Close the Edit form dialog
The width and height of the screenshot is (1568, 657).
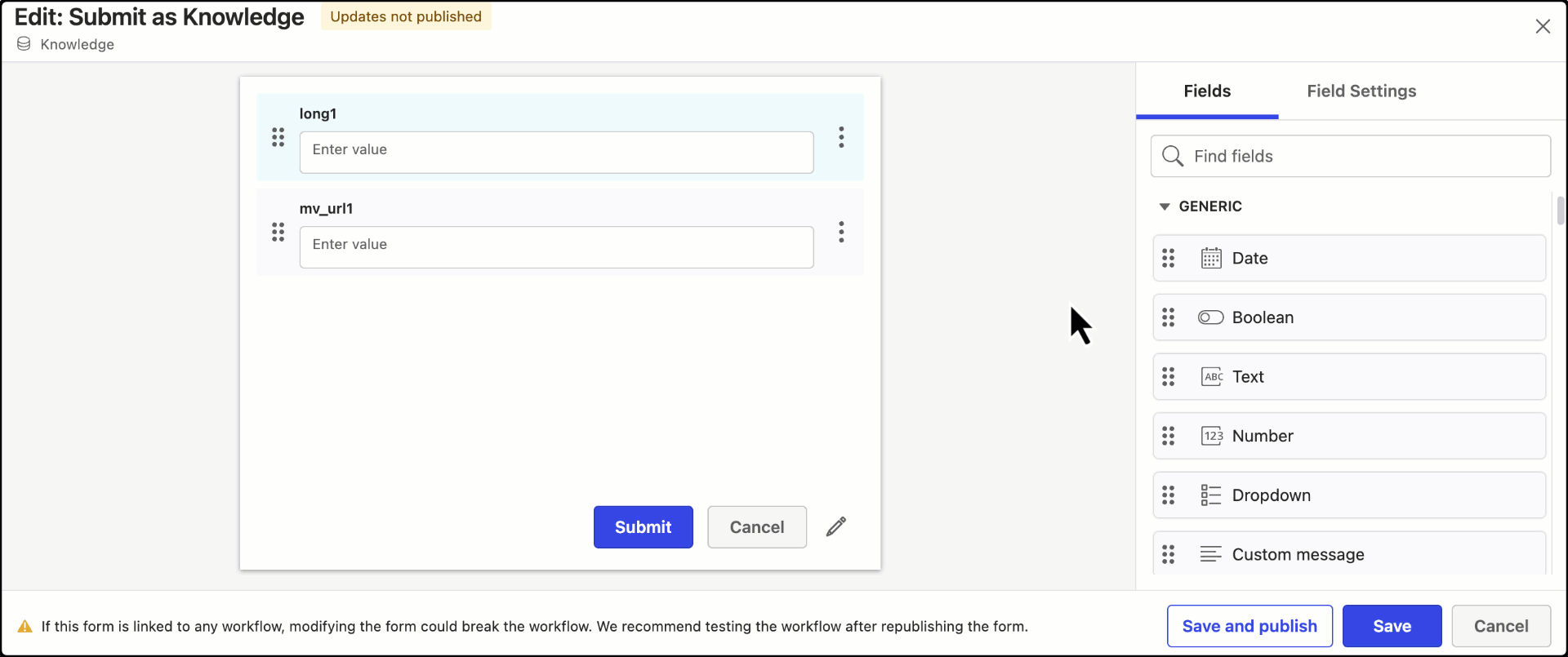1543,26
